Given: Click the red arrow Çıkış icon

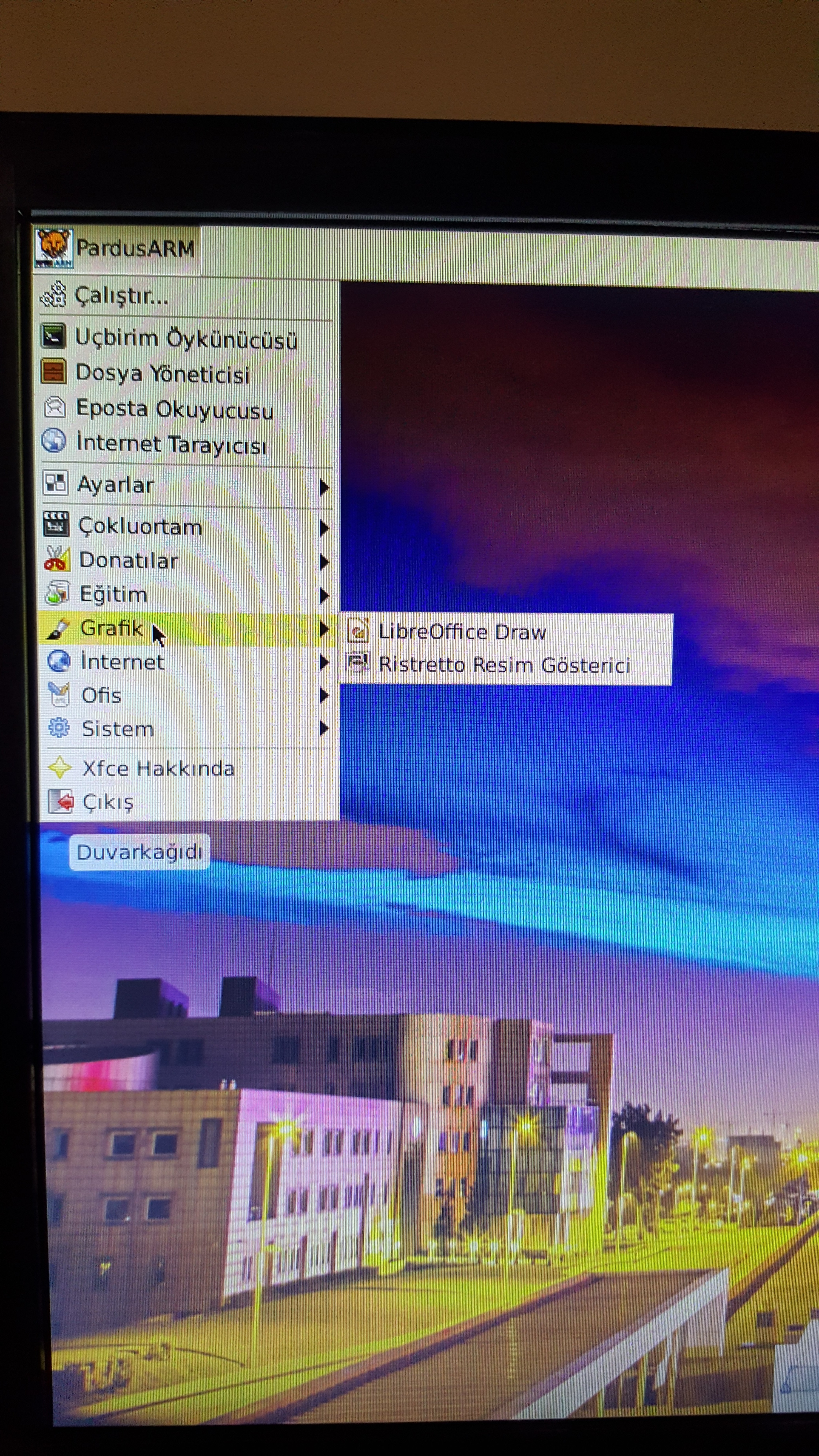Looking at the screenshot, I should (61, 801).
